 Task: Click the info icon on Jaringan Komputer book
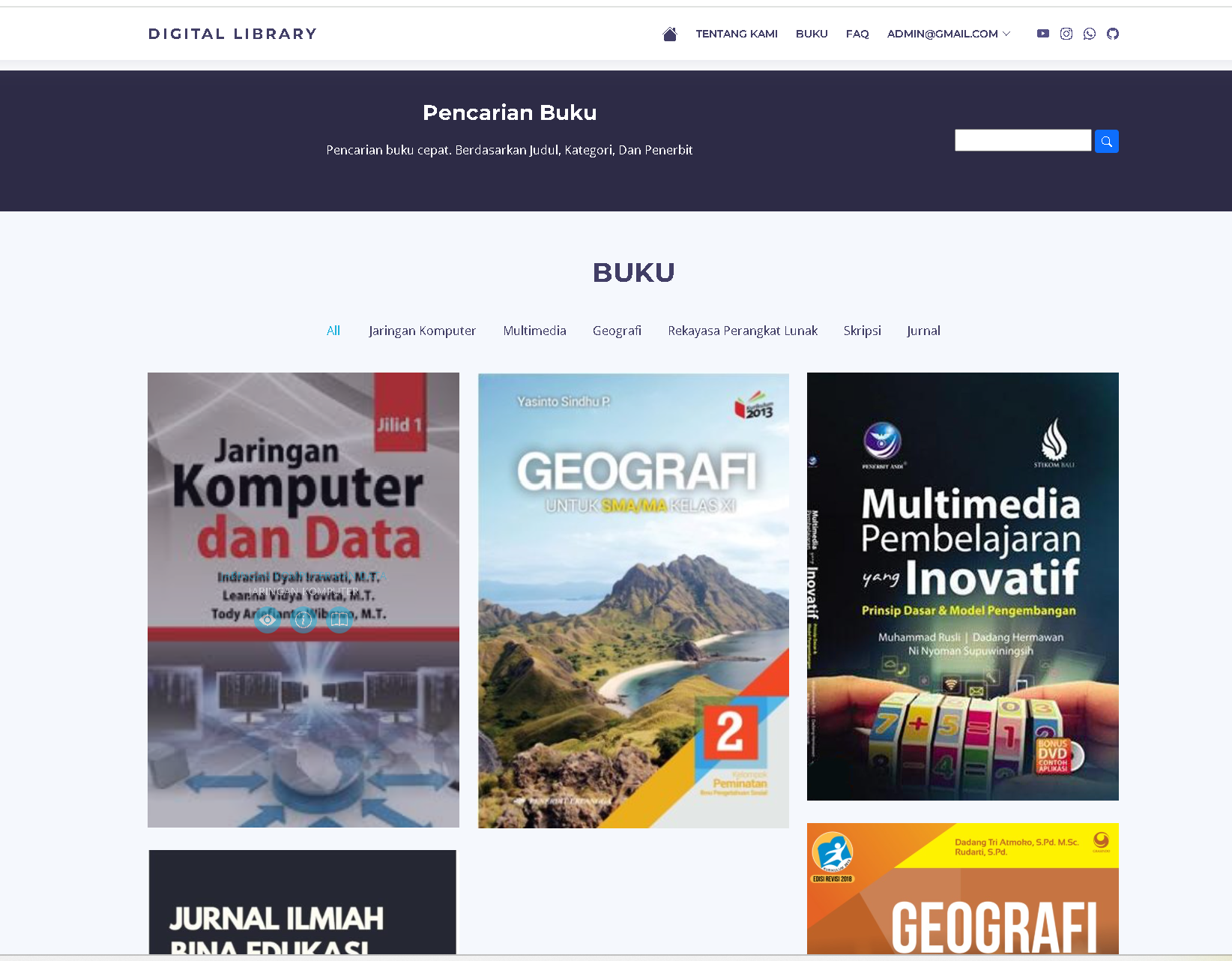click(304, 620)
